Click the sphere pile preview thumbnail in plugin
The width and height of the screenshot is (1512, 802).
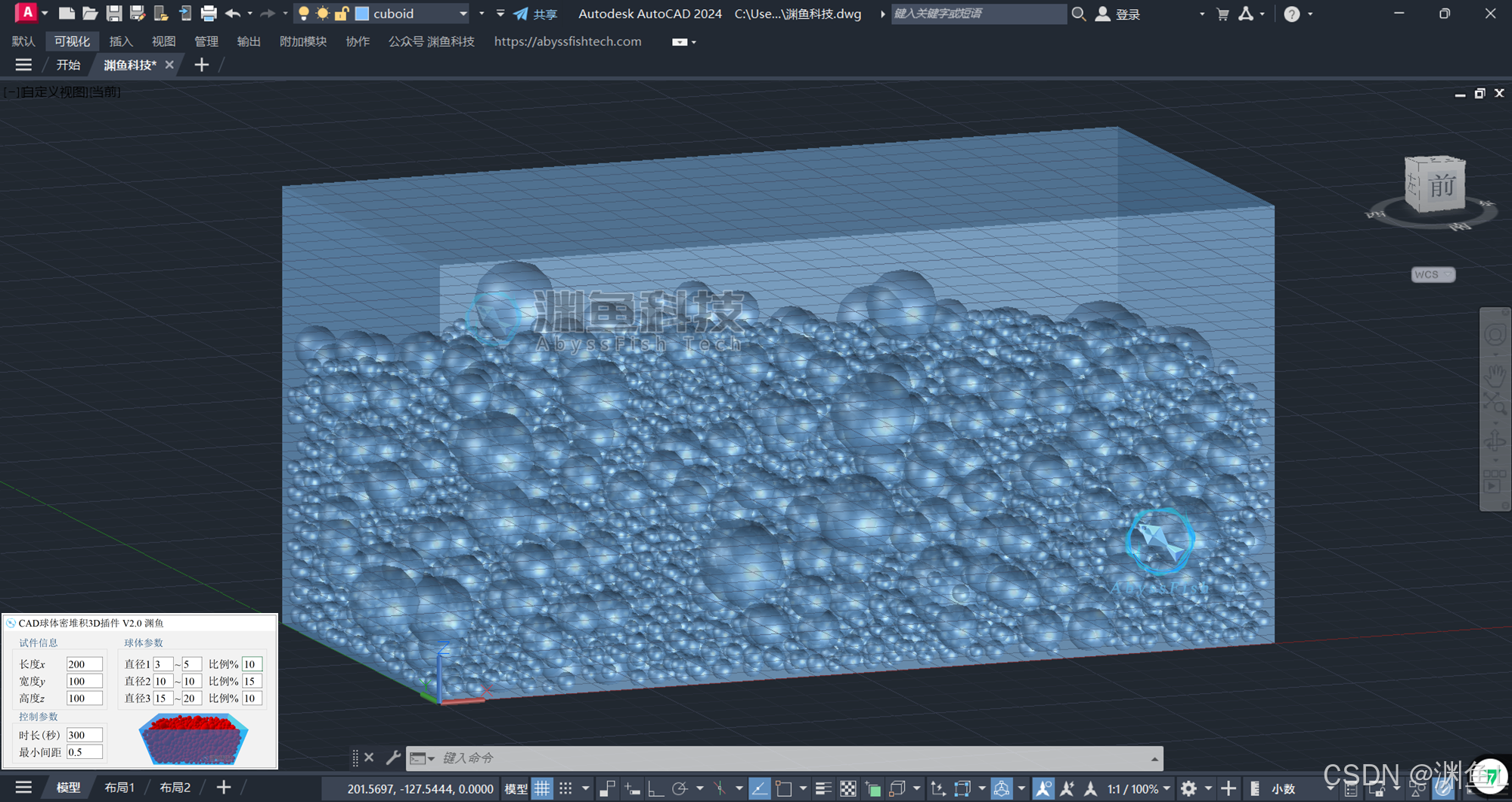194,739
